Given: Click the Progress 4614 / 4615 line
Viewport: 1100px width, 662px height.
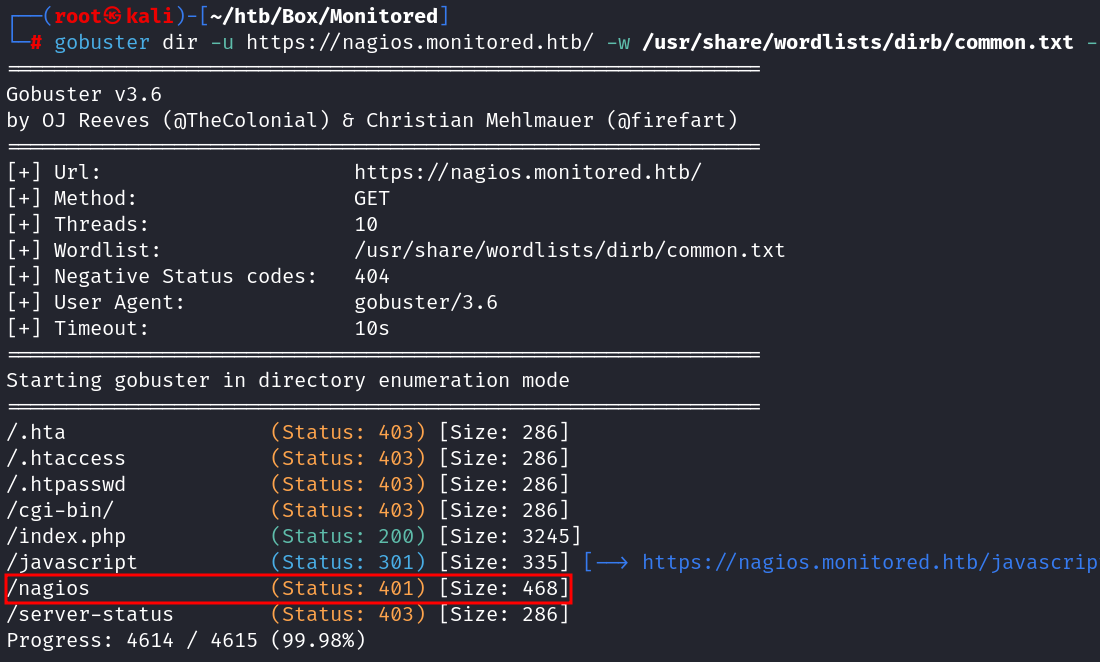Looking at the screenshot, I should coord(186,640).
